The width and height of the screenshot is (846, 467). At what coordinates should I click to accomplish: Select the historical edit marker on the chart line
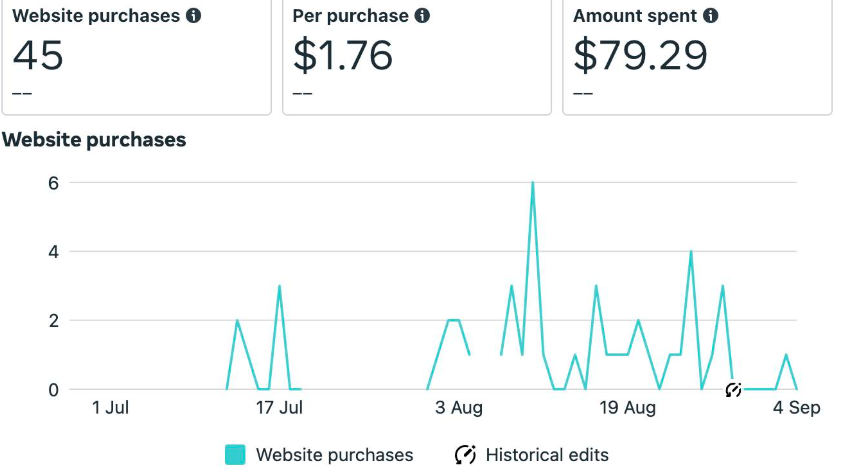coord(733,389)
